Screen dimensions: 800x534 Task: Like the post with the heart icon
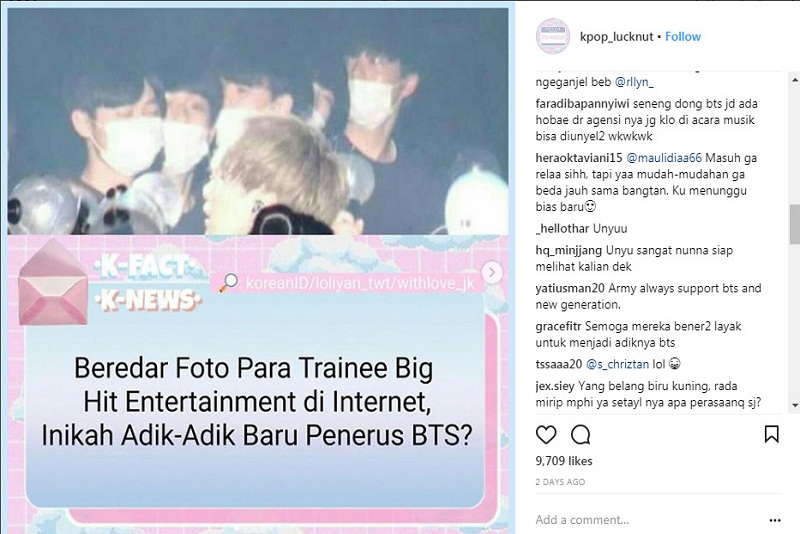point(546,435)
